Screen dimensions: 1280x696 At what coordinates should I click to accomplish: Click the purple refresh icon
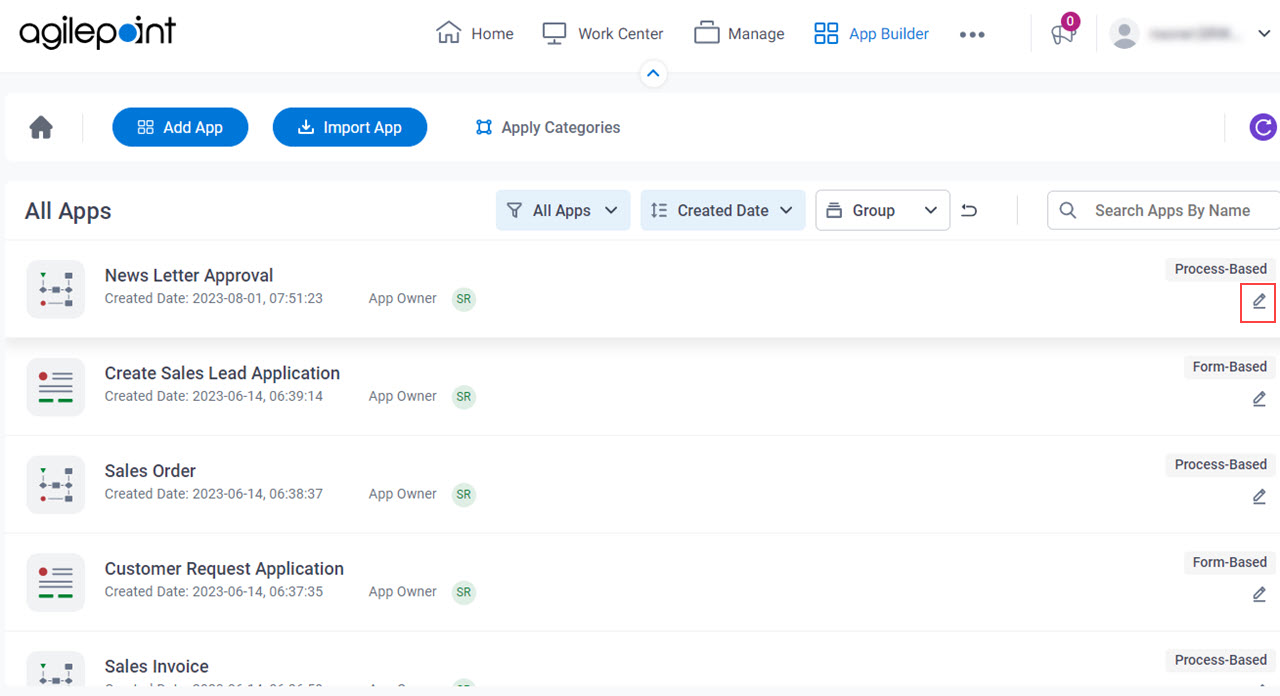click(1263, 127)
